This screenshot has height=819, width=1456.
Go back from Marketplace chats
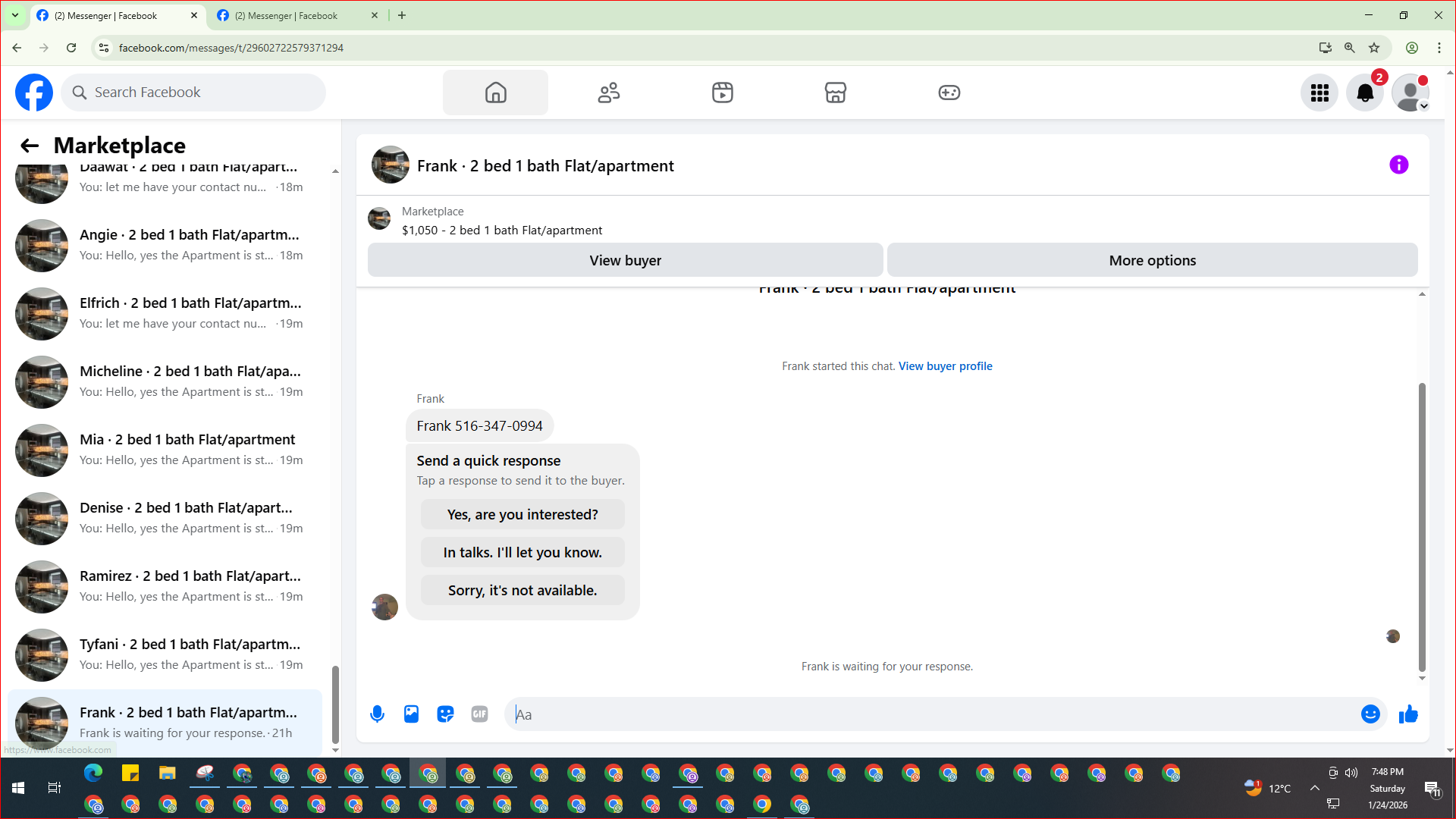(x=29, y=146)
